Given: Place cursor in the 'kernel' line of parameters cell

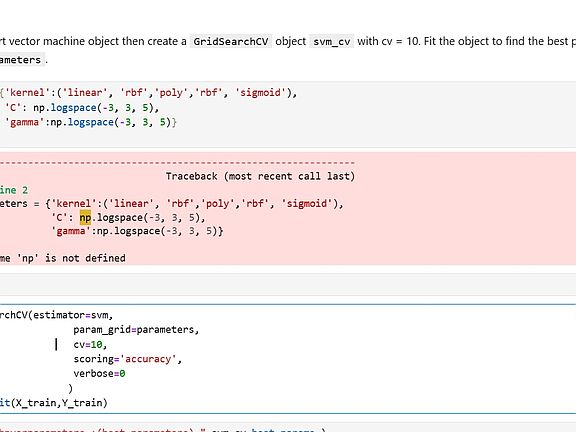Looking at the screenshot, I should click(x=148, y=93).
